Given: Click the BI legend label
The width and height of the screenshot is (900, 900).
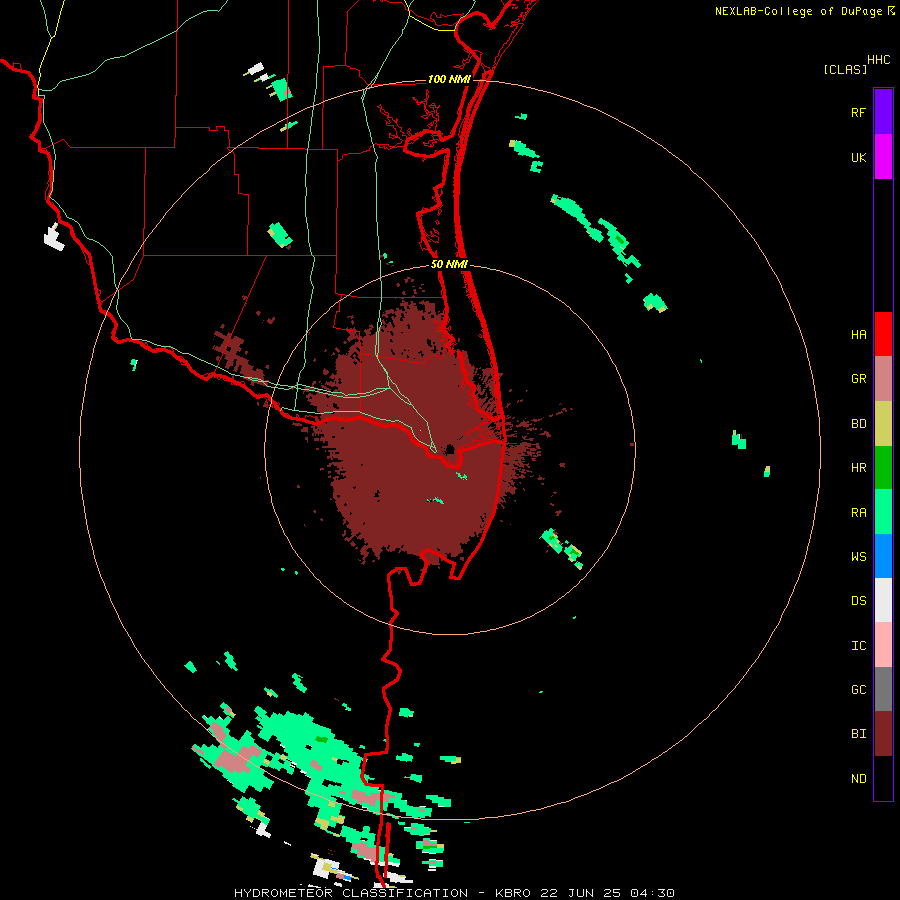Looking at the screenshot, I should [858, 734].
